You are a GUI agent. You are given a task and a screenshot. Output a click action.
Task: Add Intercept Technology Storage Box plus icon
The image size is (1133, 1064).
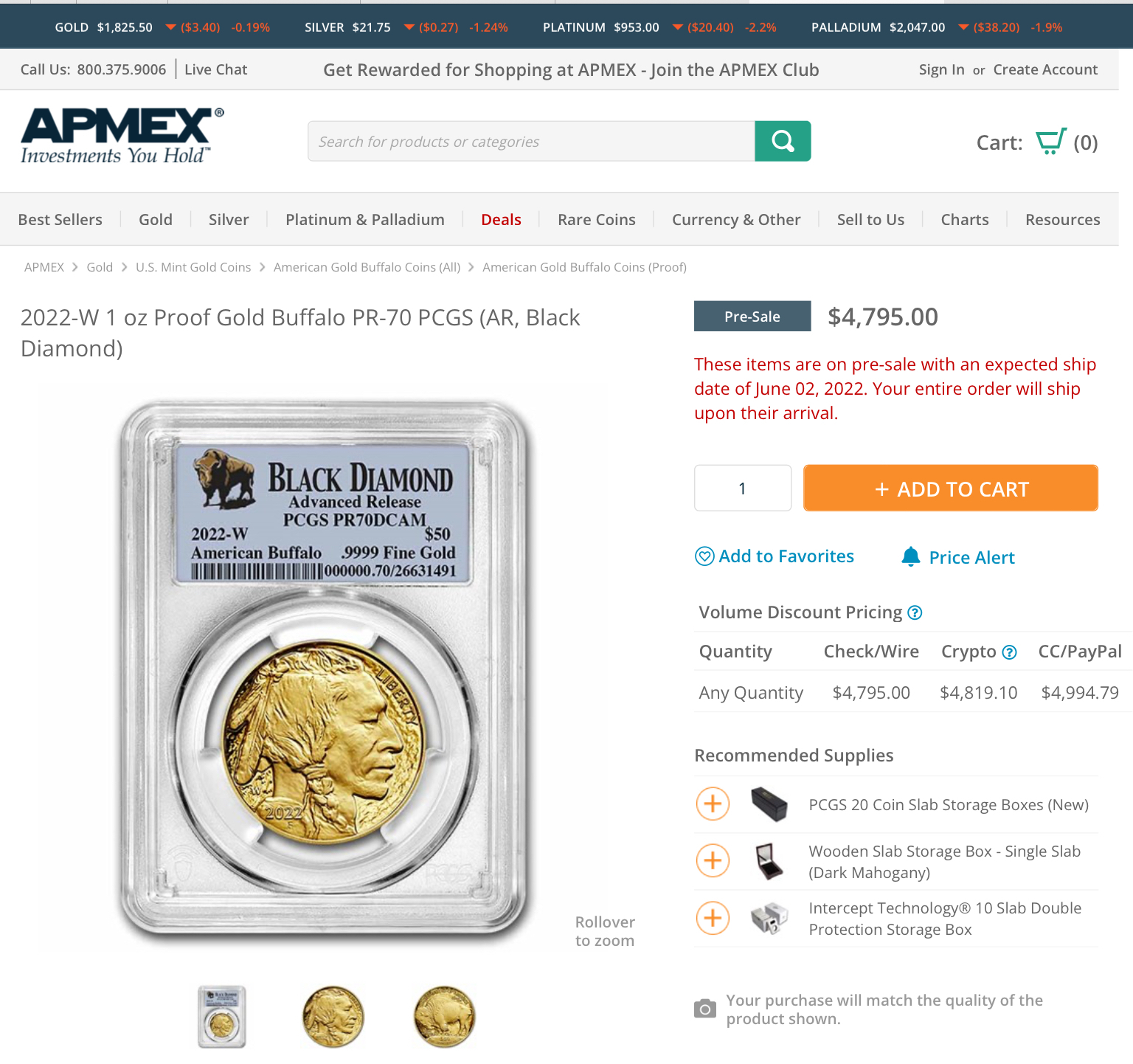[713, 918]
